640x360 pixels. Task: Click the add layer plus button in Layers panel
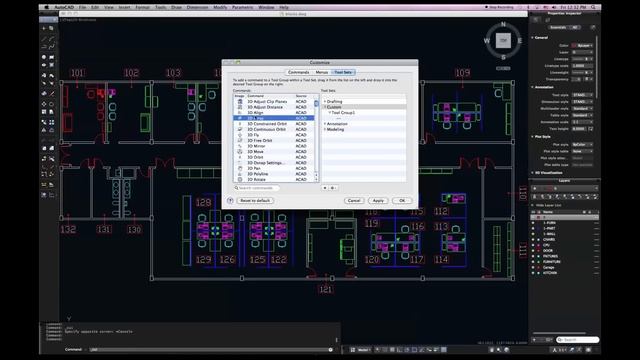[x=535, y=340]
